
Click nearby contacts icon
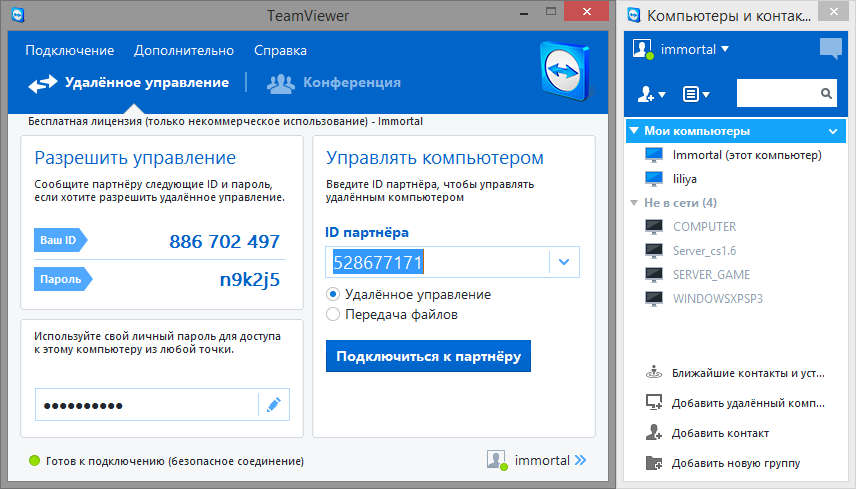pos(654,372)
